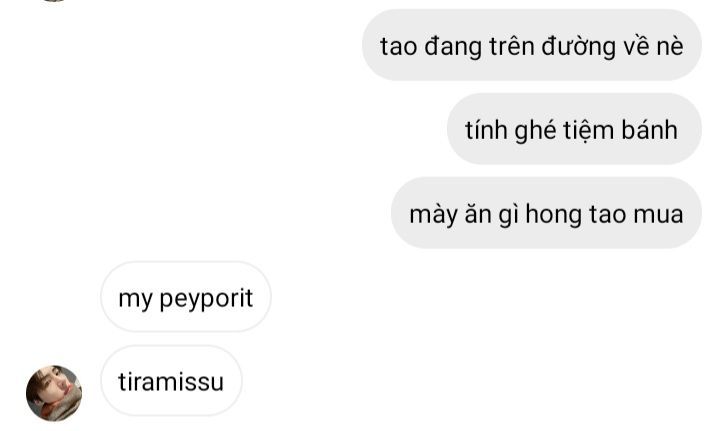This screenshot has width=720, height=431.
Task: Tap the 'my peyporit' message bubble
Action: pos(186,297)
